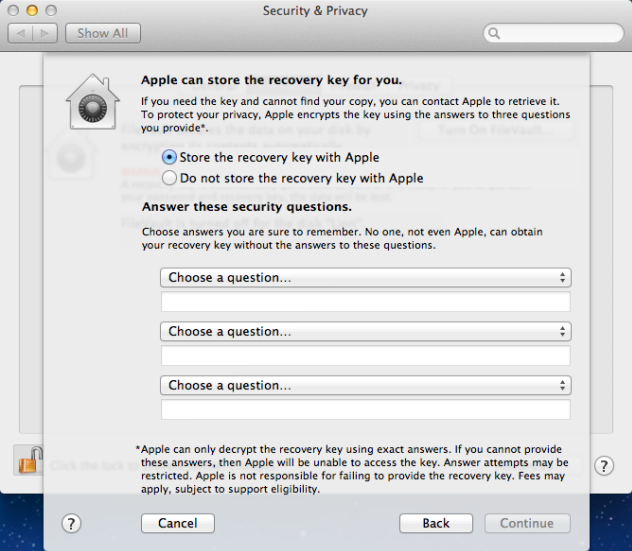The height and width of the screenshot is (551, 632).
Task: Open the first Choose a question dropdown
Action: (366, 277)
